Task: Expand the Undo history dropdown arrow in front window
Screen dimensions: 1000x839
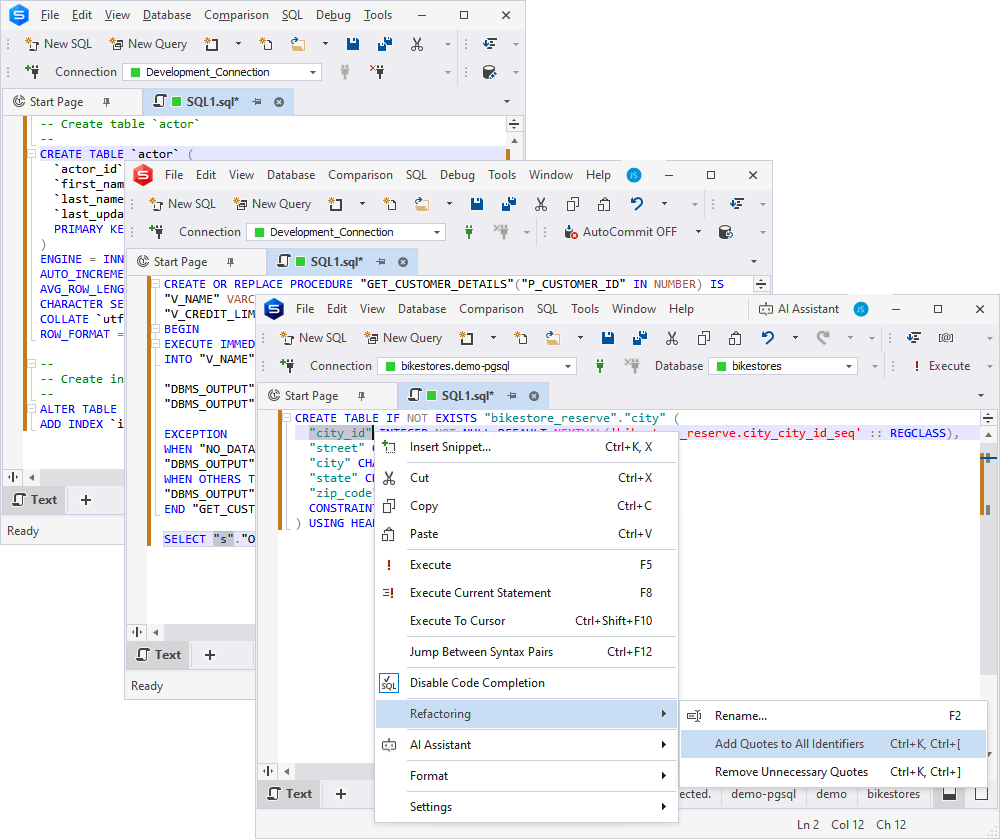Action: (x=795, y=338)
